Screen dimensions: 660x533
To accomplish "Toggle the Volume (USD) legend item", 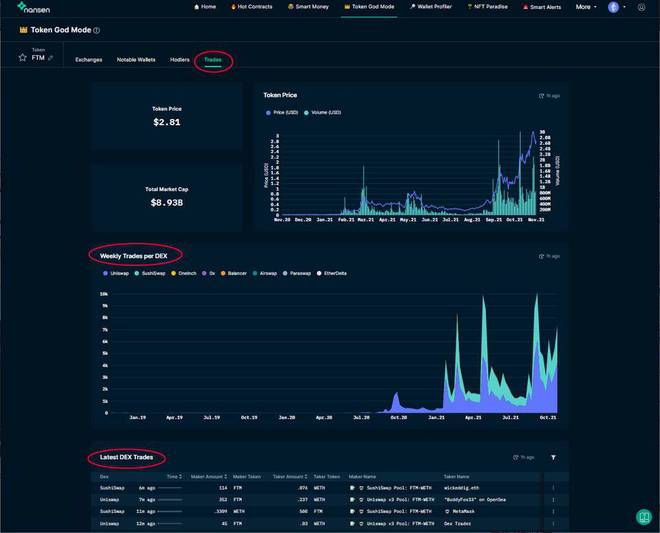I will pos(322,112).
